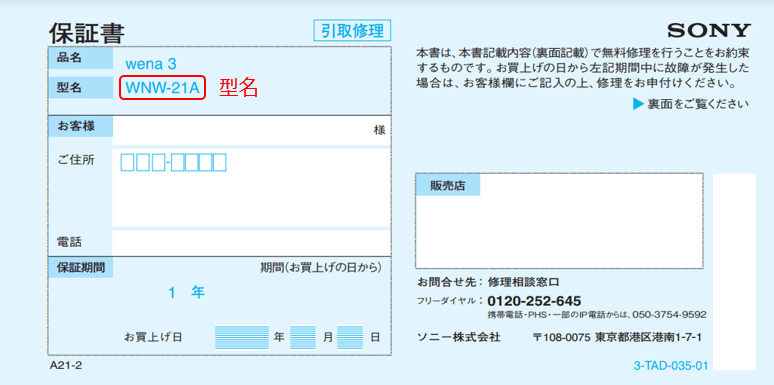Select the product name wena 3
This screenshot has height=385, width=774.
point(151,64)
